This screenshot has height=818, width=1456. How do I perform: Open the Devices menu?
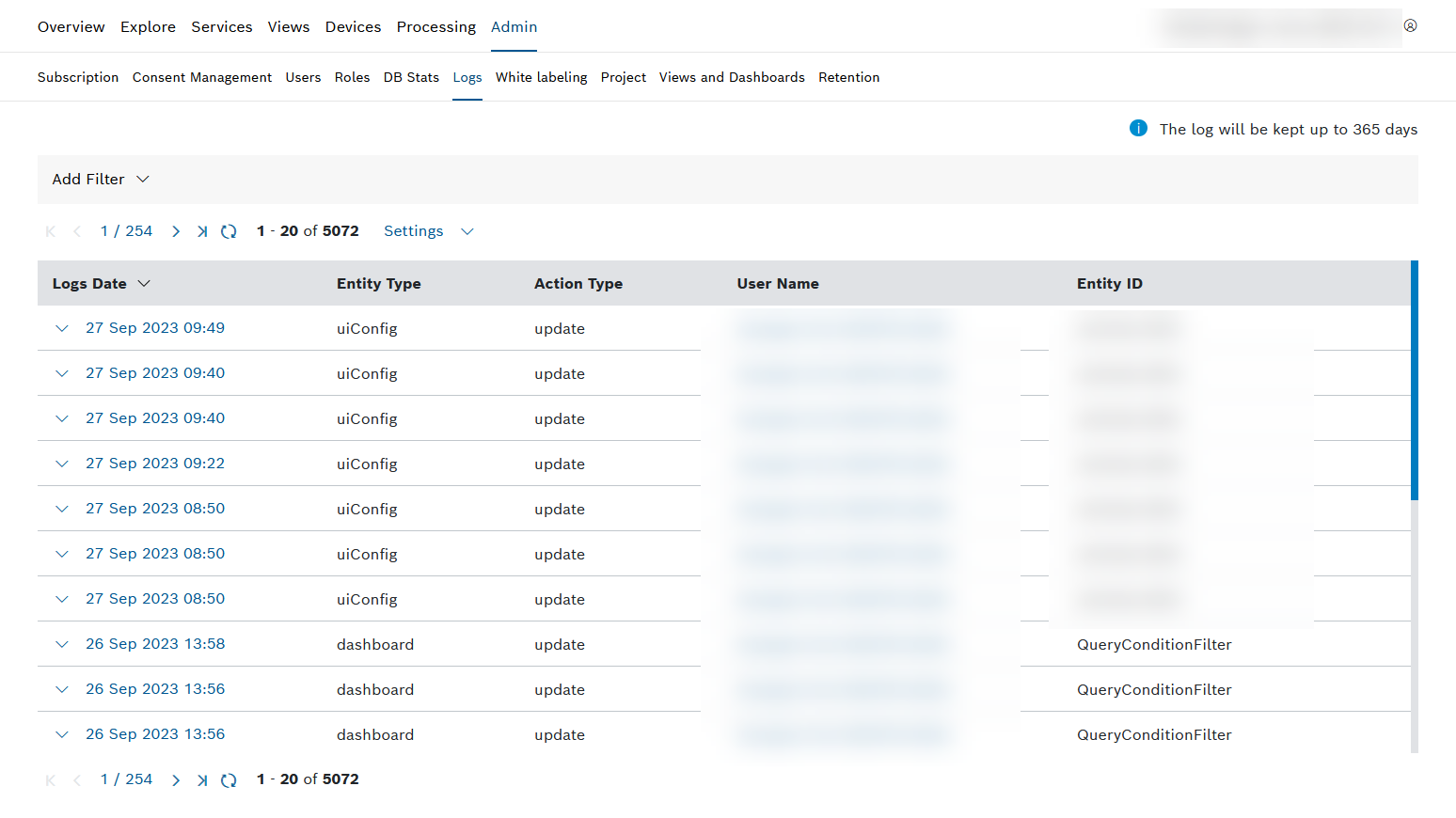[353, 27]
